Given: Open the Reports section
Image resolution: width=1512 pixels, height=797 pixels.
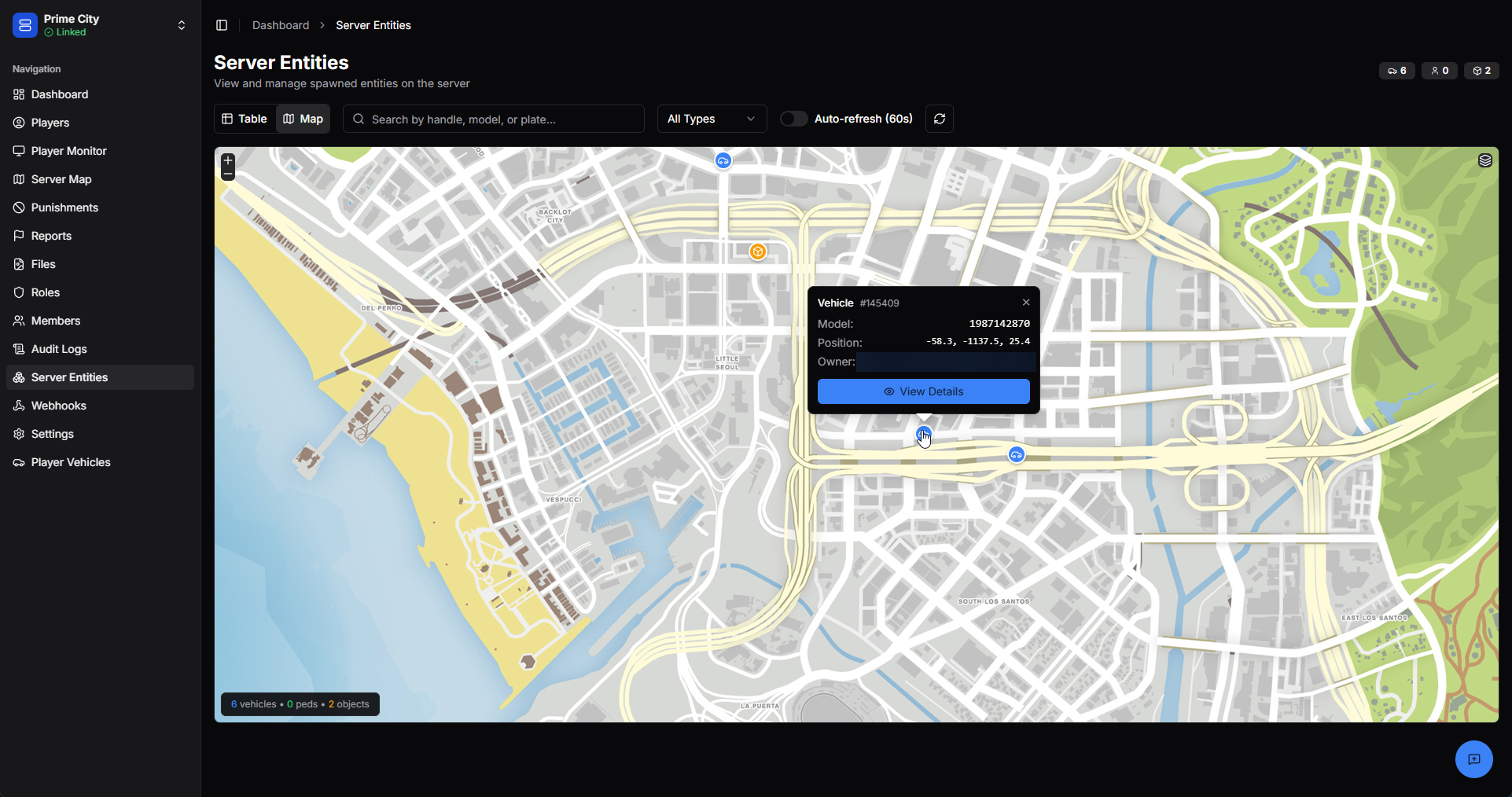Looking at the screenshot, I should [x=100, y=236].
